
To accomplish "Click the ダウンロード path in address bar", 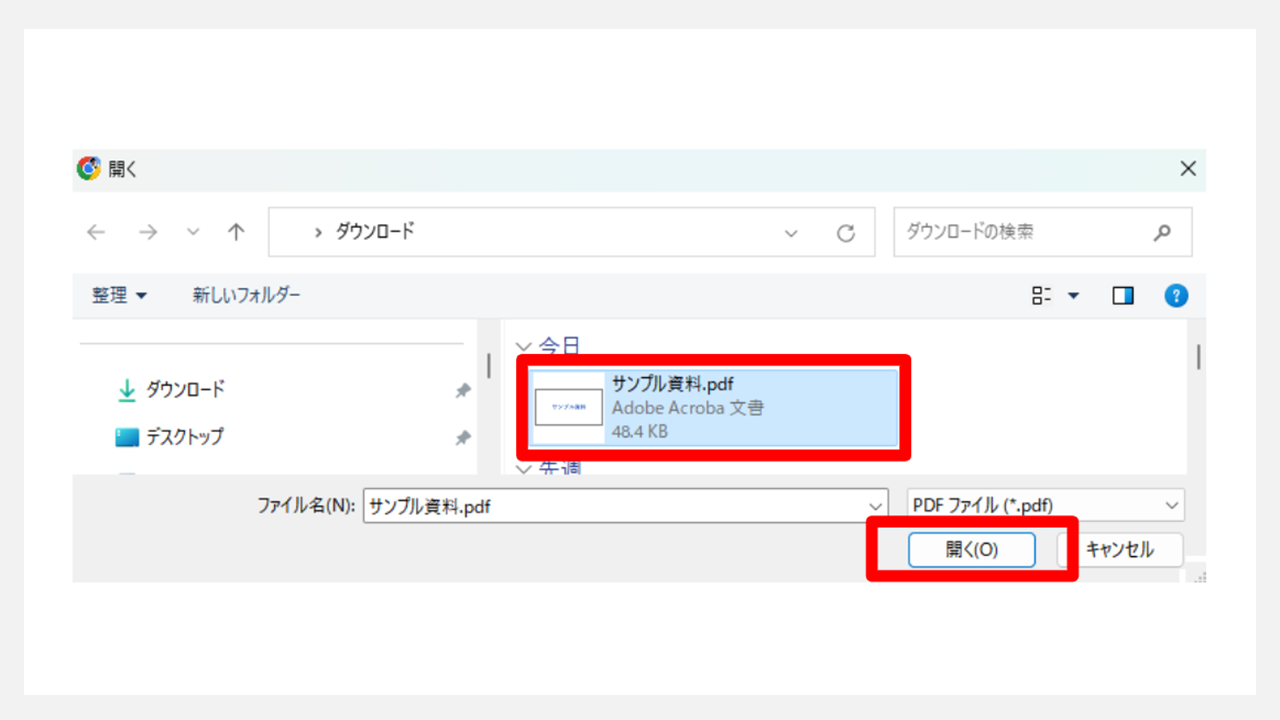I will [374, 232].
